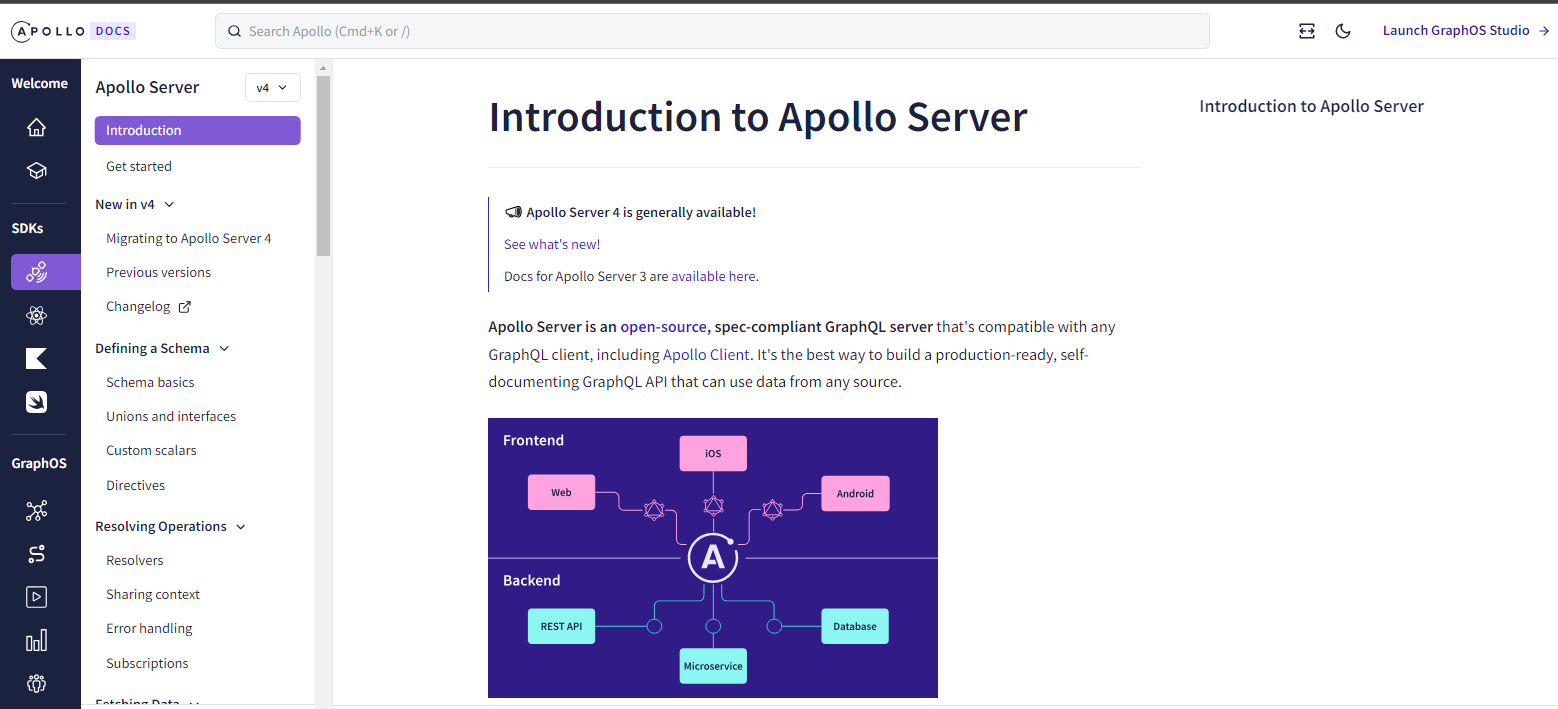Go to Previous versions
Viewport: 1558px width, 709px height.
(159, 272)
